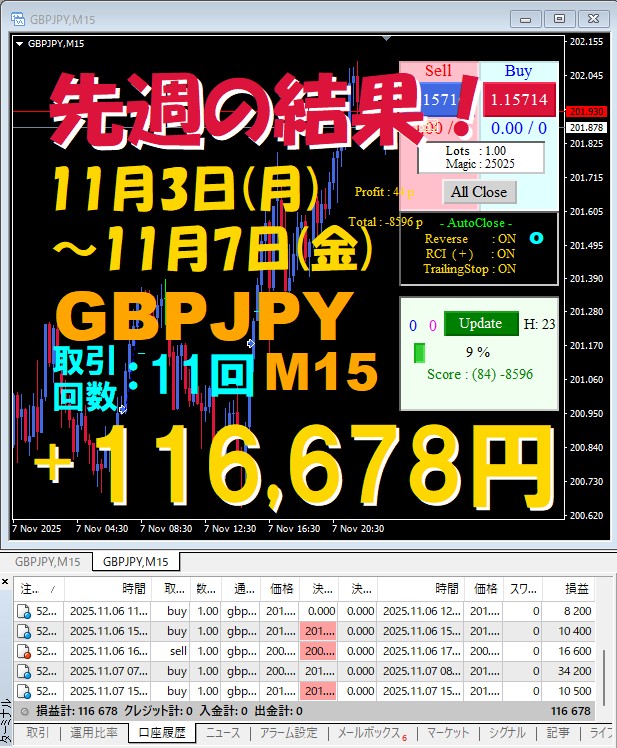Open the 取引 tab
The image size is (617, 748).
38,733
